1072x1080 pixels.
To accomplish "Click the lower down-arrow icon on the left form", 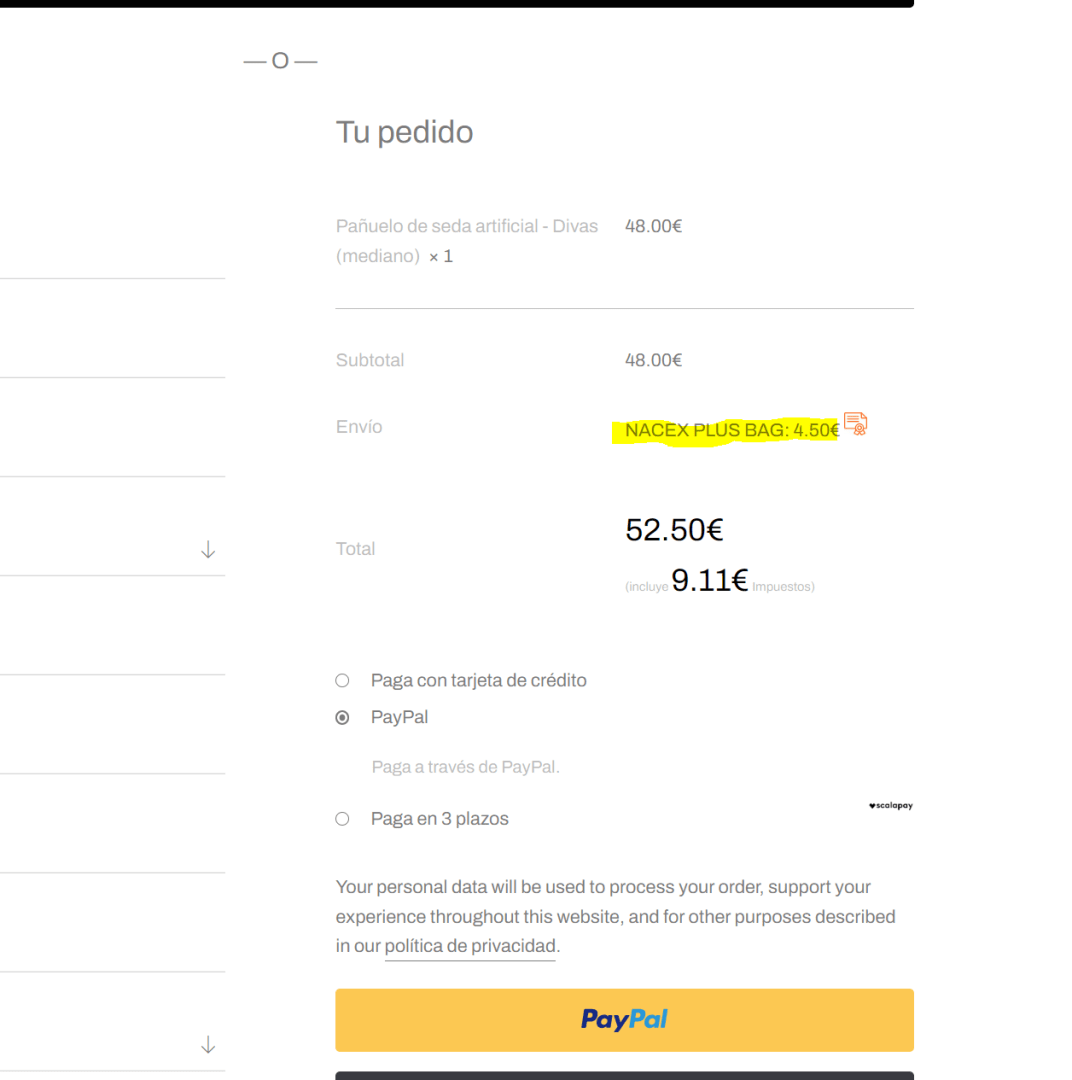I will click(x=208, y=1045).
